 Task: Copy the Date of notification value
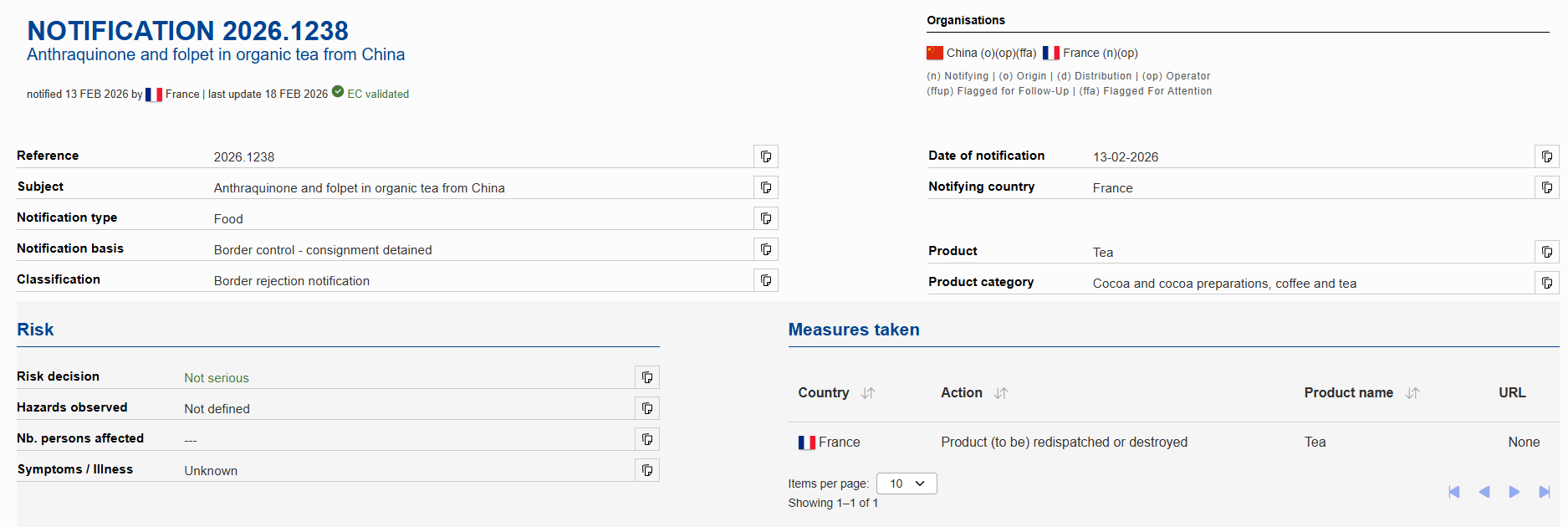coord(1547,156)
